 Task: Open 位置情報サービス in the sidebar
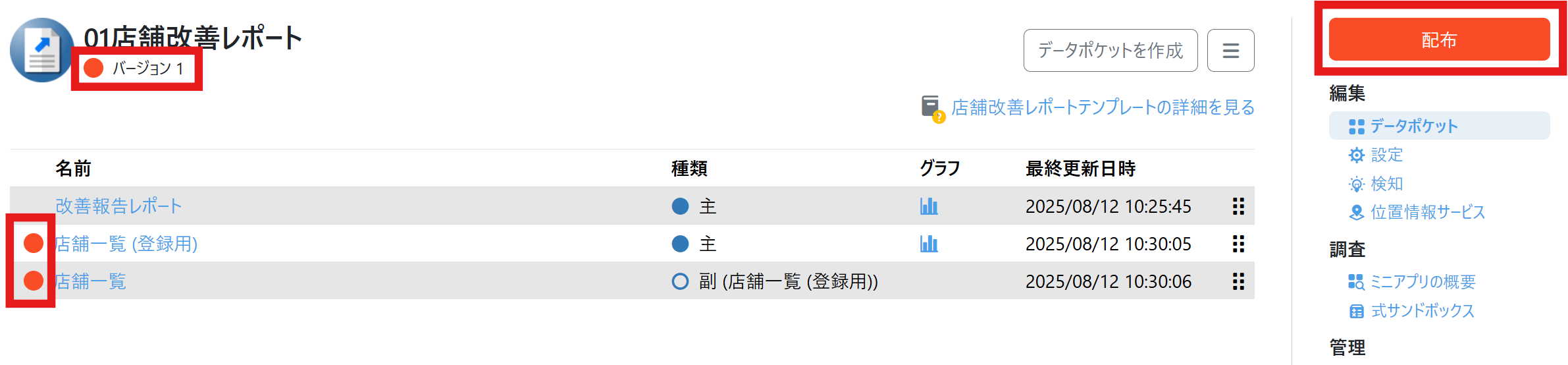point(1427,212)
